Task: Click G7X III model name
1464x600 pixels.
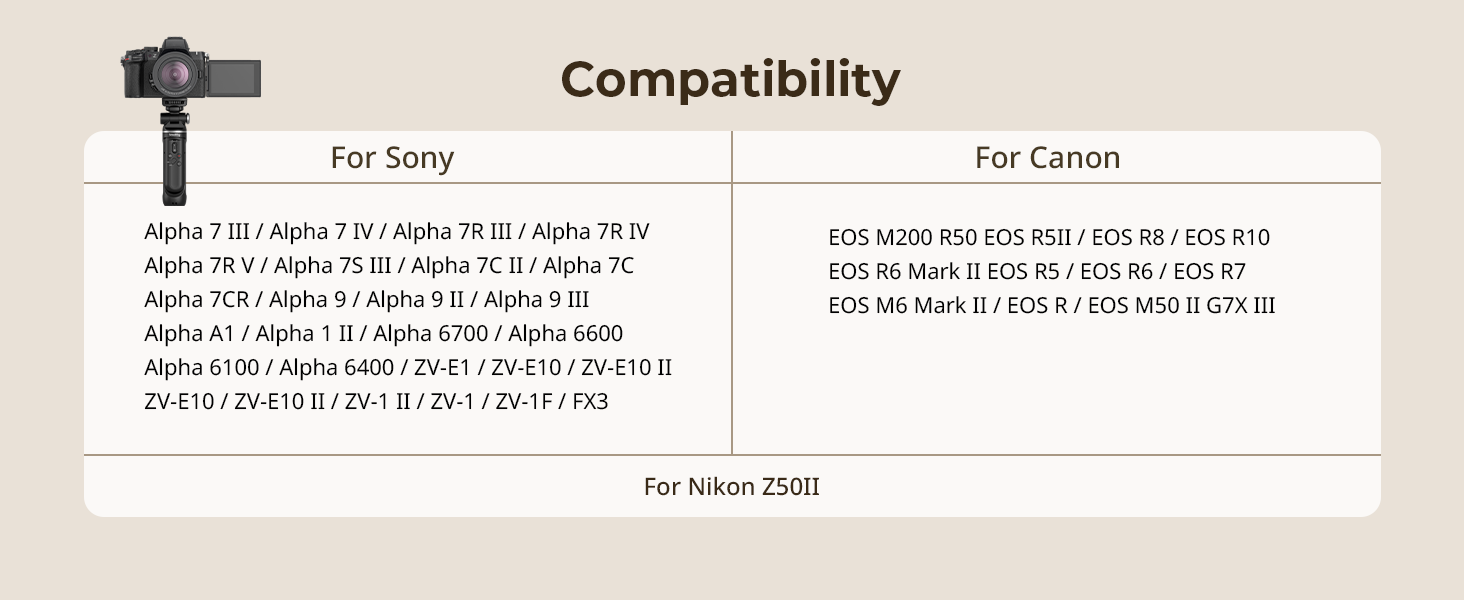Action: click(x=1240, y=306)
